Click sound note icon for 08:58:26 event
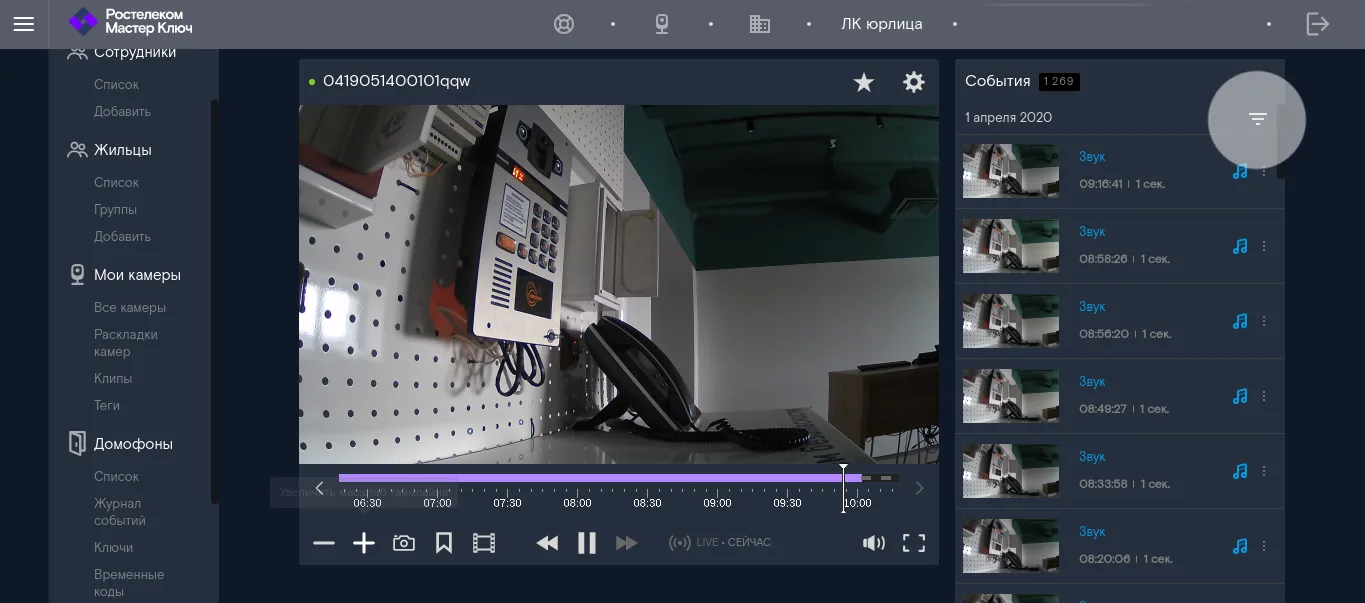This screenshot has width=1365, height=603. tap(1240, 246)
